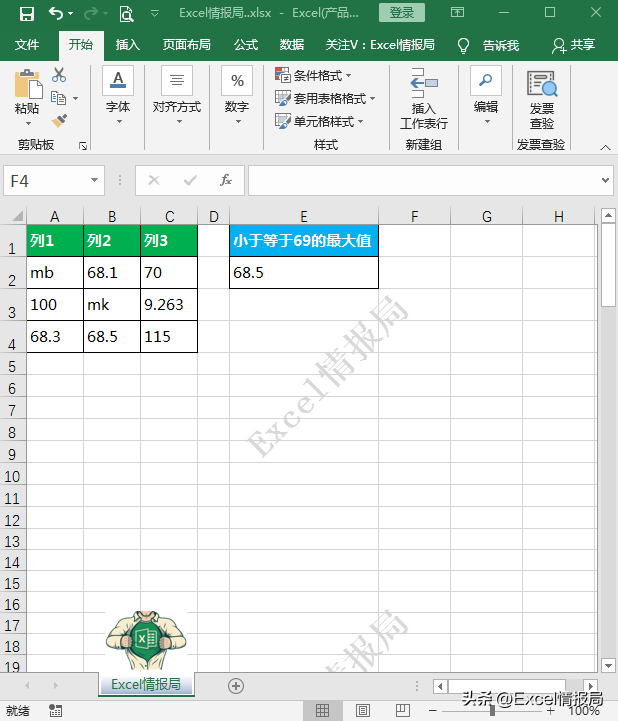618x721 pixels.
Task: Click the vertical scrollbar up arrow
Action: point(608,215)
